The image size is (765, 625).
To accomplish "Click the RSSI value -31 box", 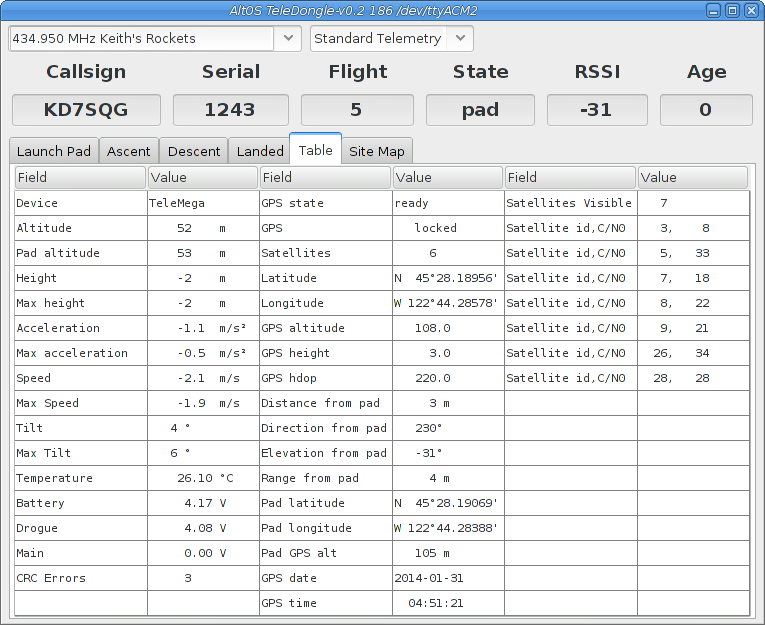I will (596, 110).
